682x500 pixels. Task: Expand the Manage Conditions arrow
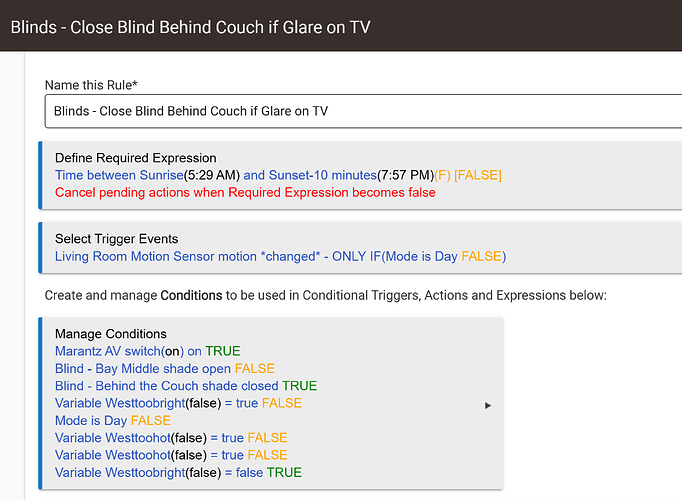click(x=488, y=406)
